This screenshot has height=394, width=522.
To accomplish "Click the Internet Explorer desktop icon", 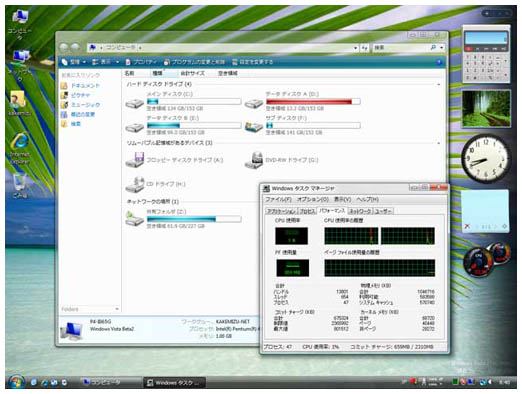I will tap(20, 148).
